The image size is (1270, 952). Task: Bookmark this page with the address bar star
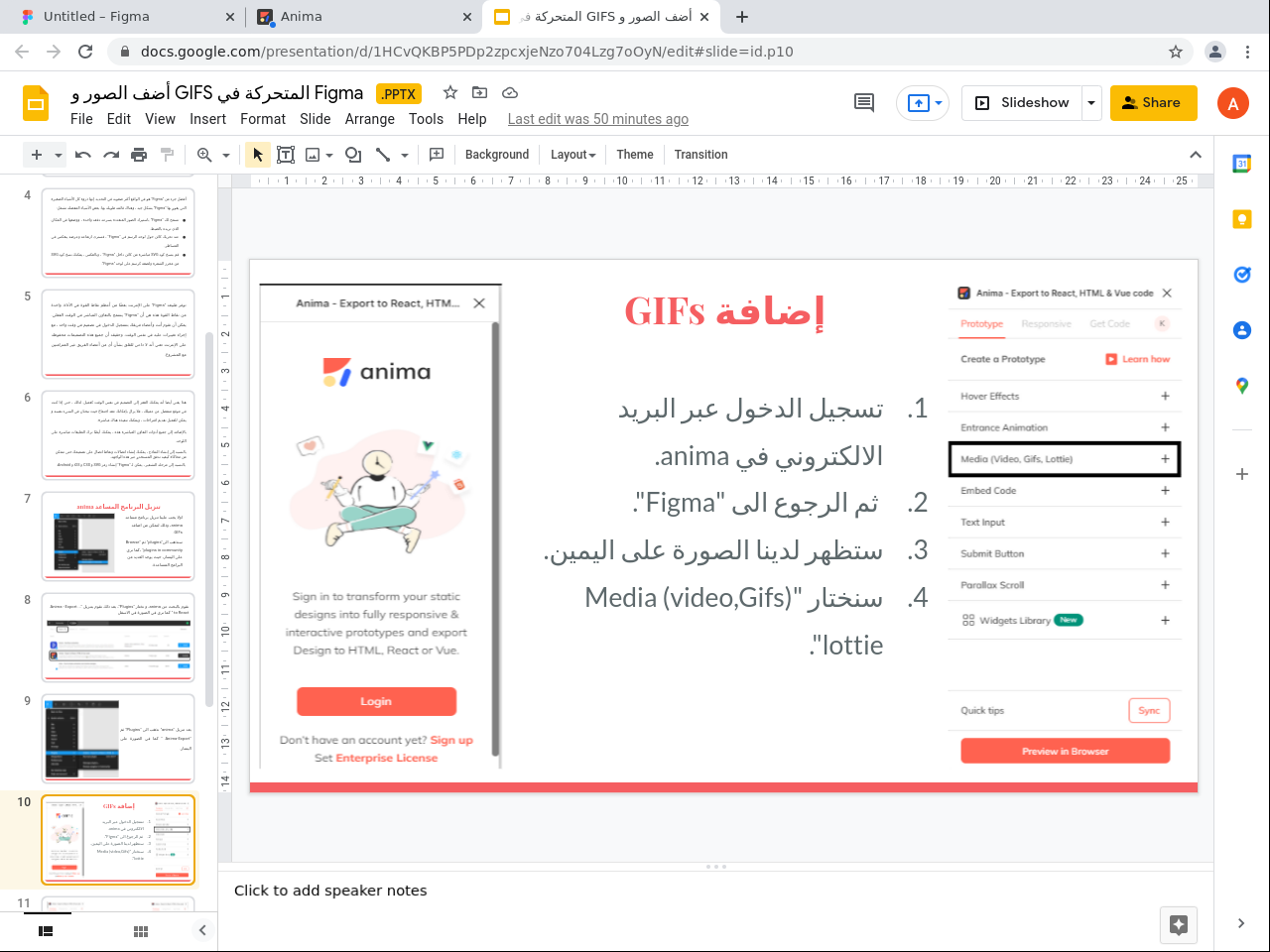pyautogui.click(x=1176, y=52)
